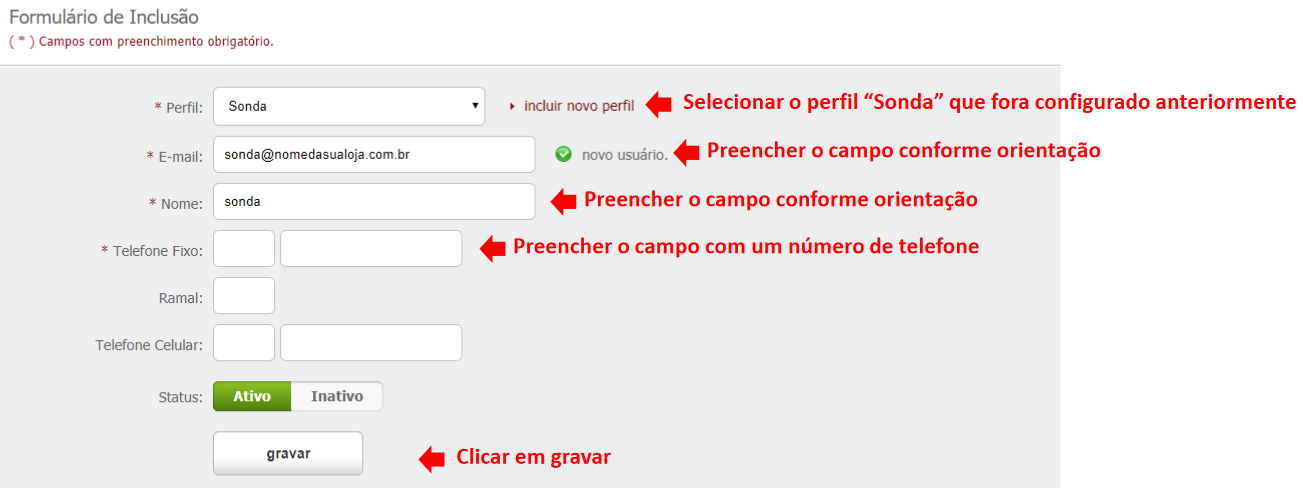Focus the E-mail input field

(375, 155)
